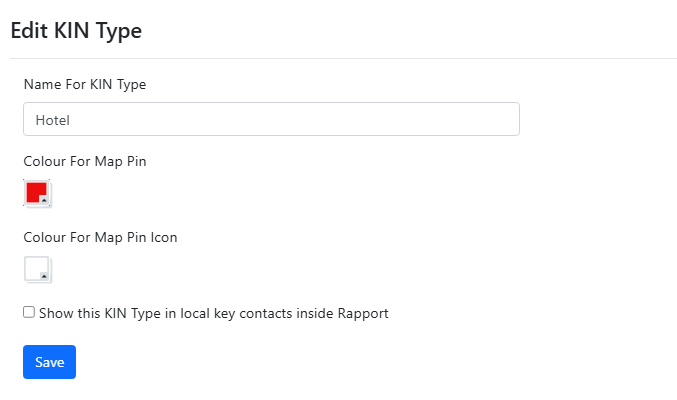Pick the small triangle icon under red colour
Viewport: 677px width, 400px height.
[x=44, y=200]
